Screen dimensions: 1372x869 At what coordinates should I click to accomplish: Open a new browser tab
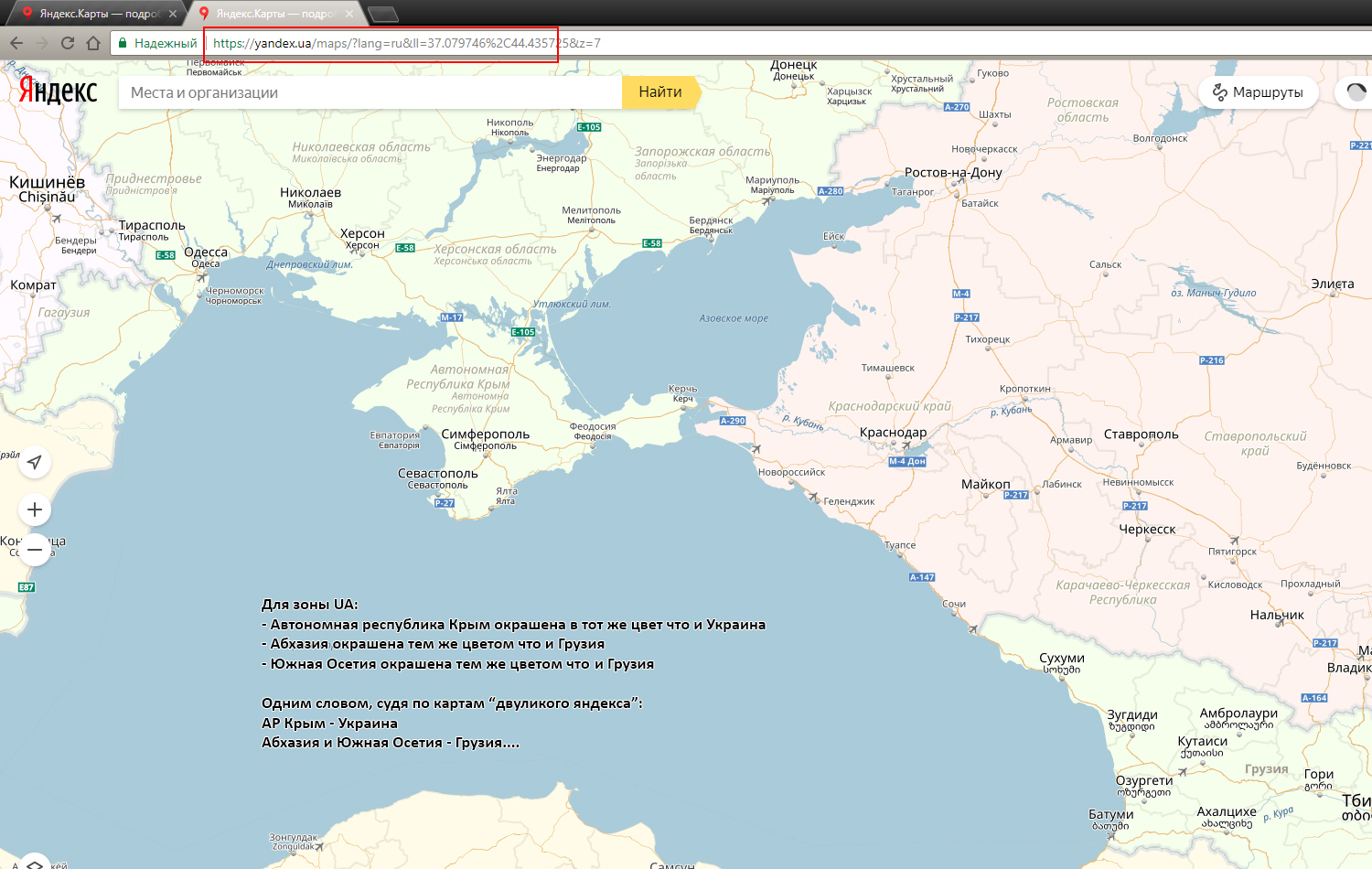pos(382,14)
